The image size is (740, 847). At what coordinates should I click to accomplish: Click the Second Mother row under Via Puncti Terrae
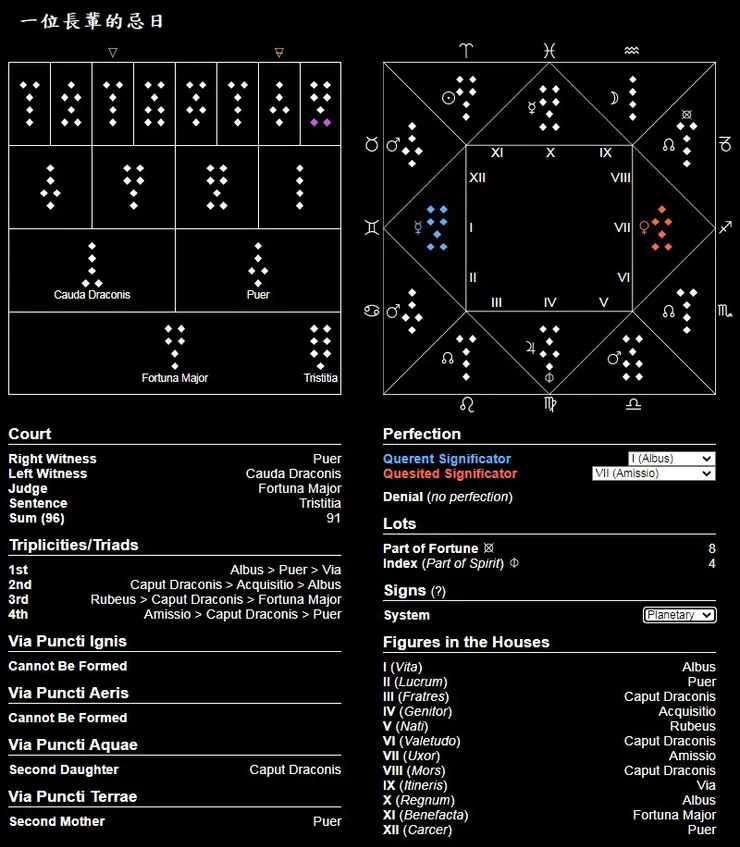[x=174, y=822]
